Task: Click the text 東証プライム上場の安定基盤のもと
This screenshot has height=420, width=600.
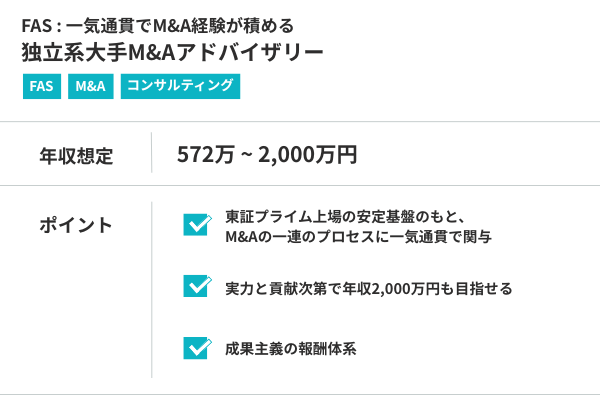Action: point(348,216)
